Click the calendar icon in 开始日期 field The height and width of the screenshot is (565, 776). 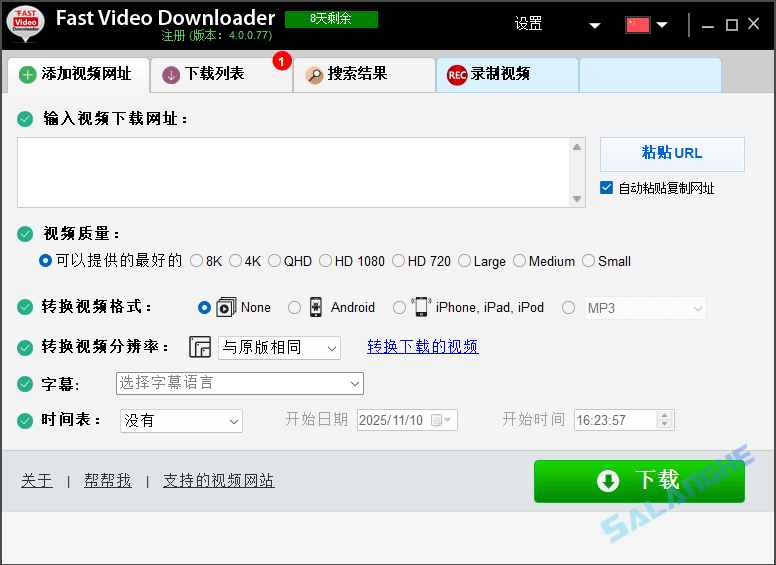pos(436,421)
